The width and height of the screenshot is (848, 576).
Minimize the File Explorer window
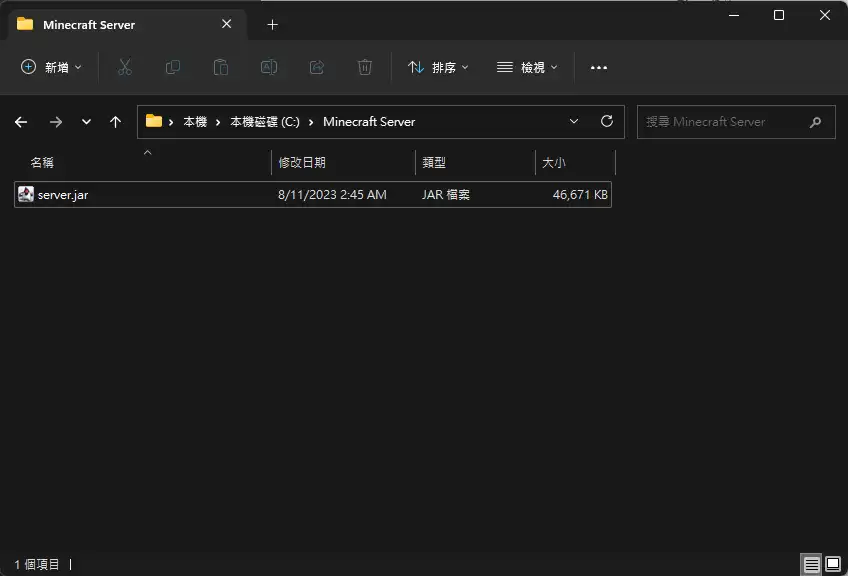tap(734, 15)
